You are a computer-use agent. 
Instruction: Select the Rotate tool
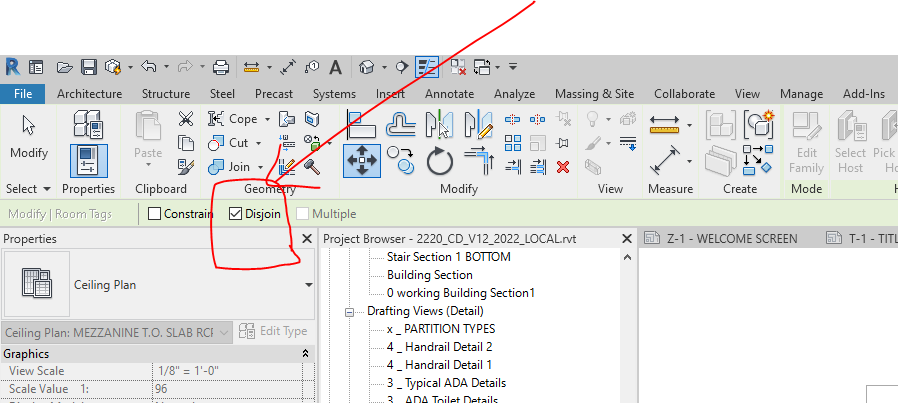(x=440, y=161)
